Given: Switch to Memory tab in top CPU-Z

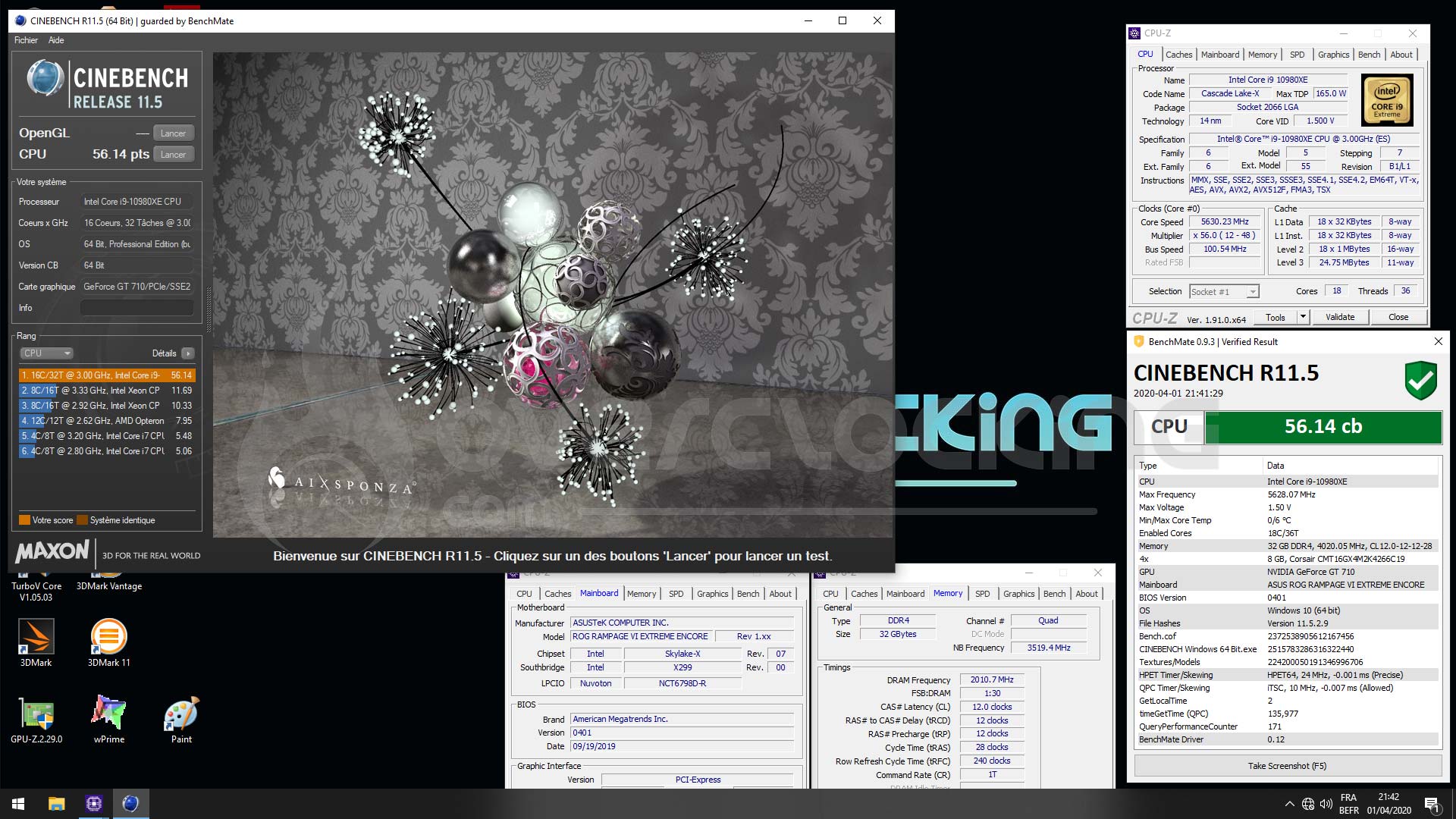Looking at the screenshot, I should [x=1263, y=55].
